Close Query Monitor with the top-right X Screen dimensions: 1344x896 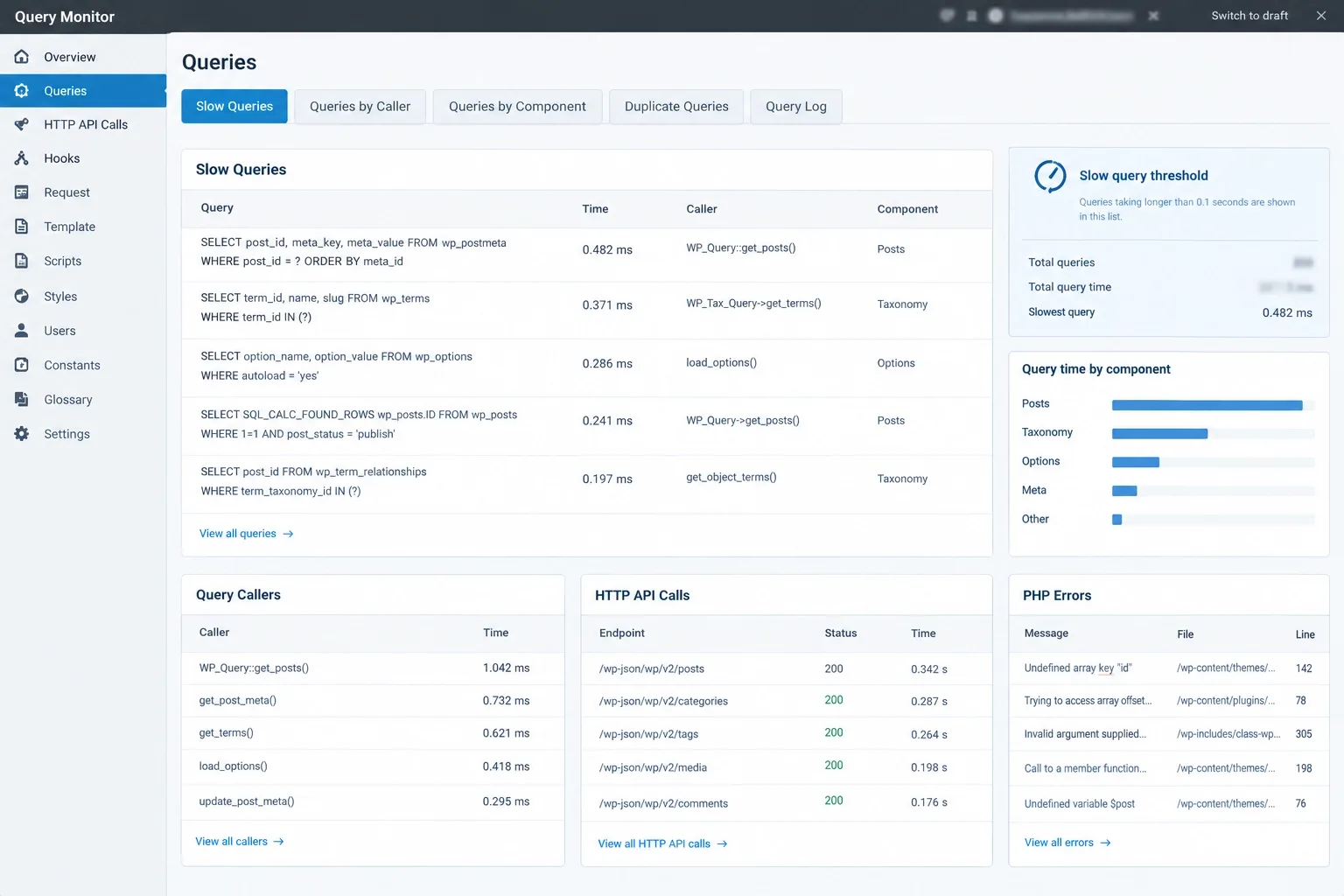[x=1321, y=16]
